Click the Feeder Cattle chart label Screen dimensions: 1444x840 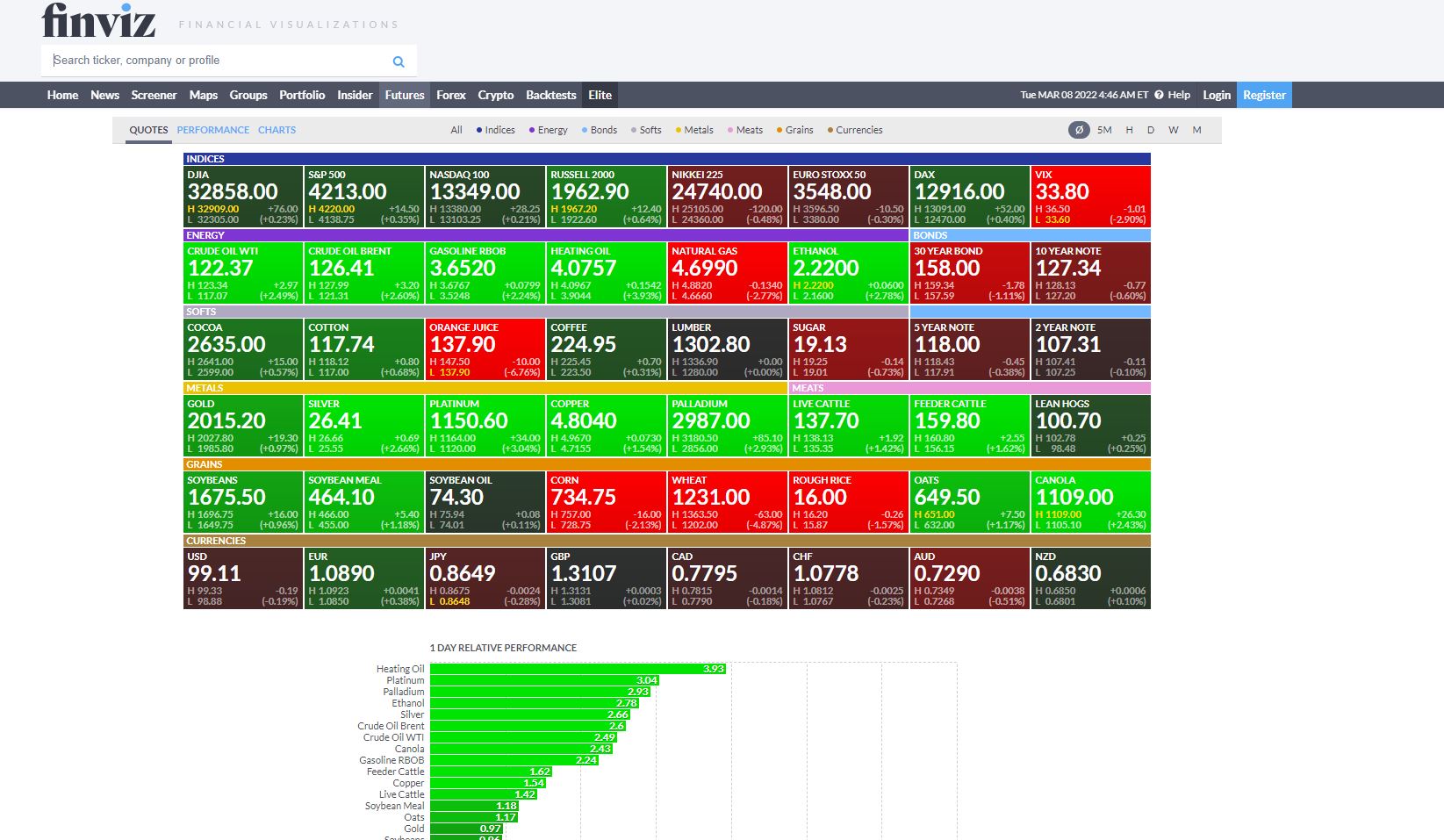pyautogui.click(x=395, y=772)
